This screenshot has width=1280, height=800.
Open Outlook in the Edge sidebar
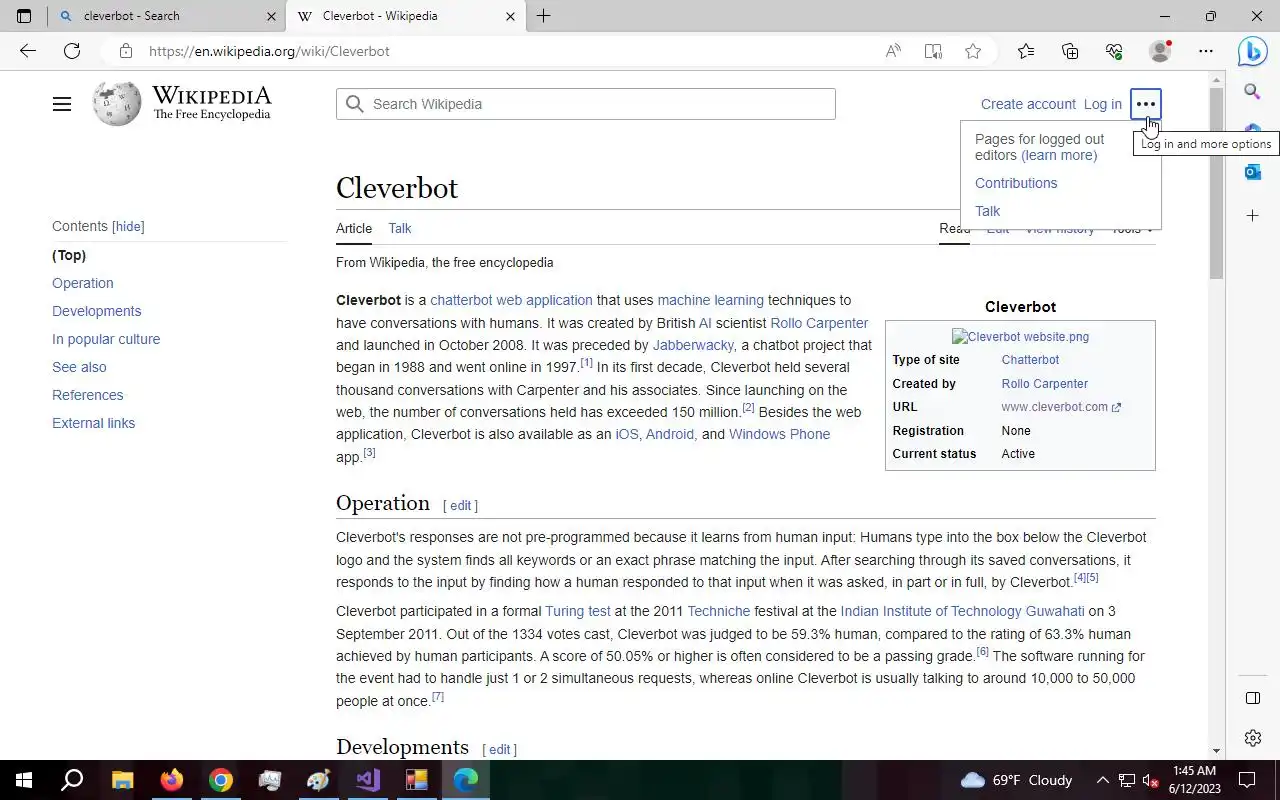[1252, 172]
